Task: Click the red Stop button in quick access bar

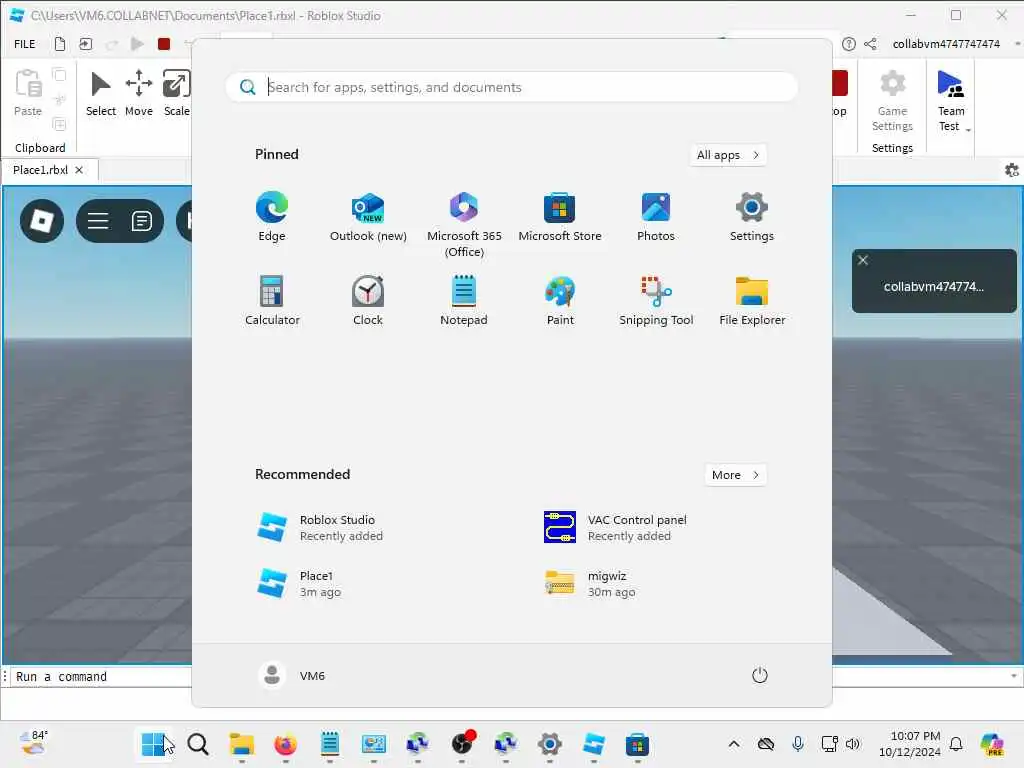Action: [164, 44]
